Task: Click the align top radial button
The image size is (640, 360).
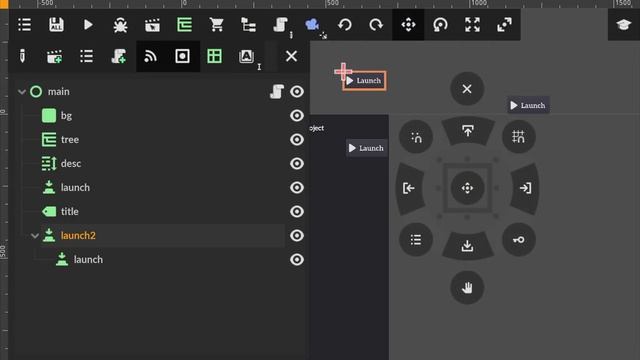Action: pos(467,131)
